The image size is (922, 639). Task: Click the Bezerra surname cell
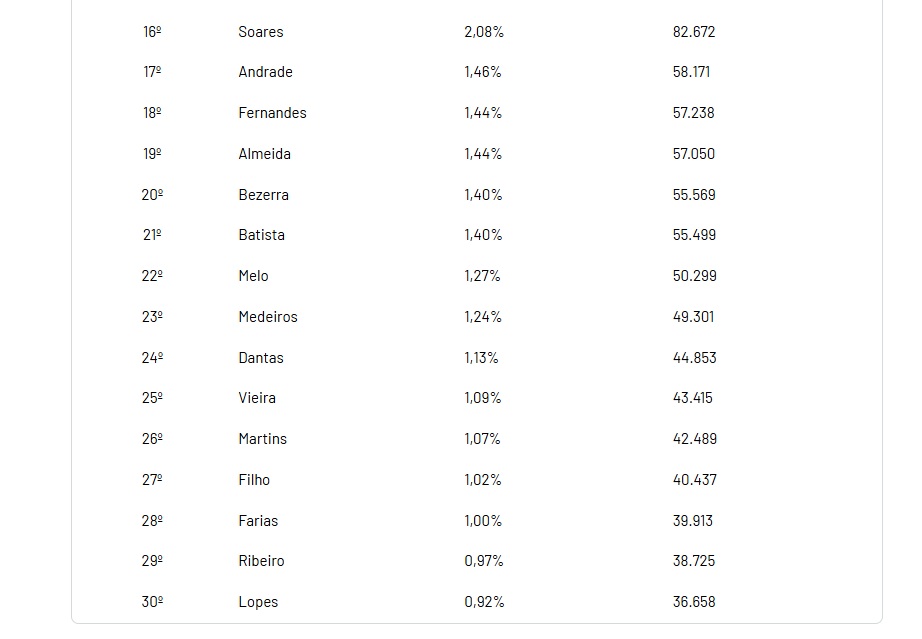point(263,195)
